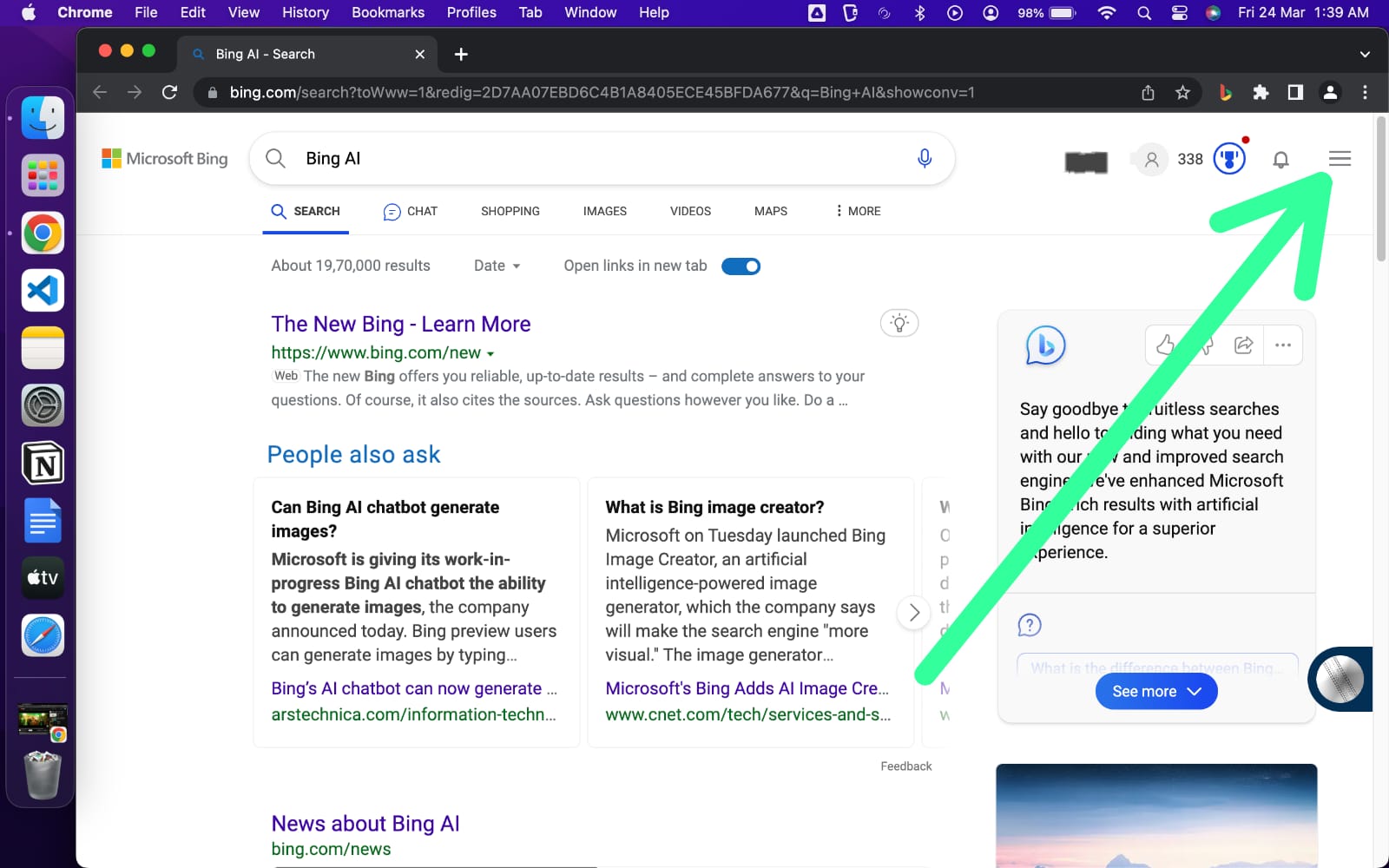
Task: Switch to the CHAT tab
Action: pos(411,211)
